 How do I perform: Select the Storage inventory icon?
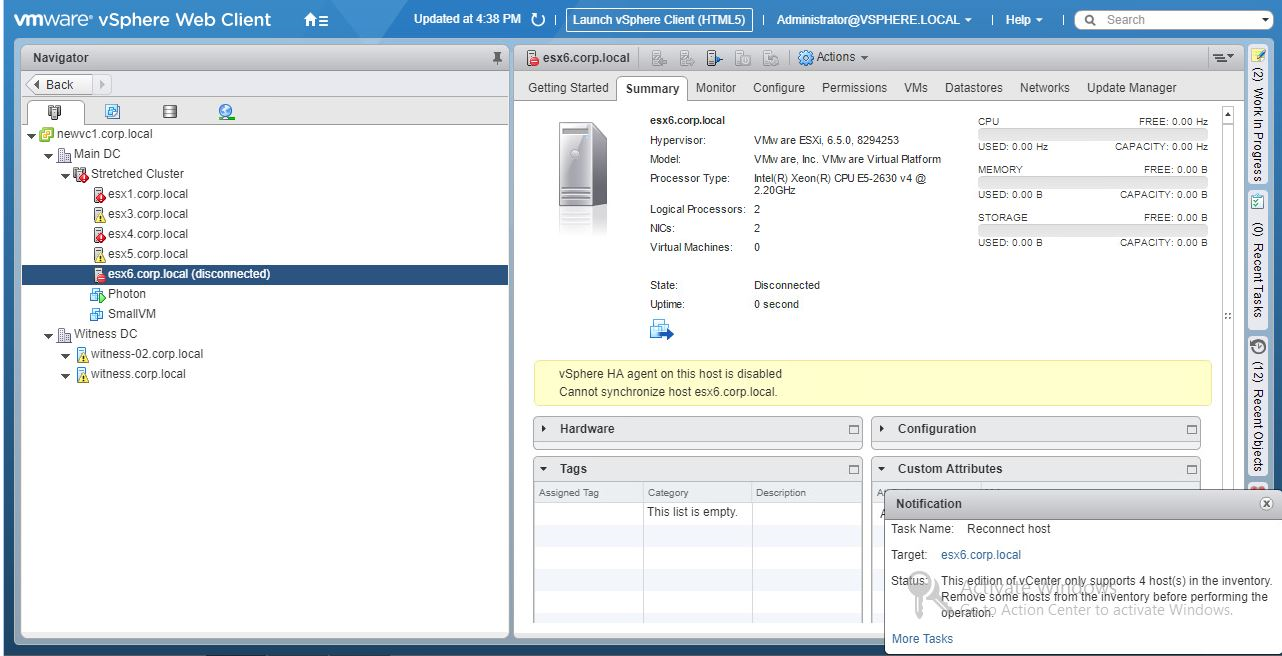pos(169,110)
